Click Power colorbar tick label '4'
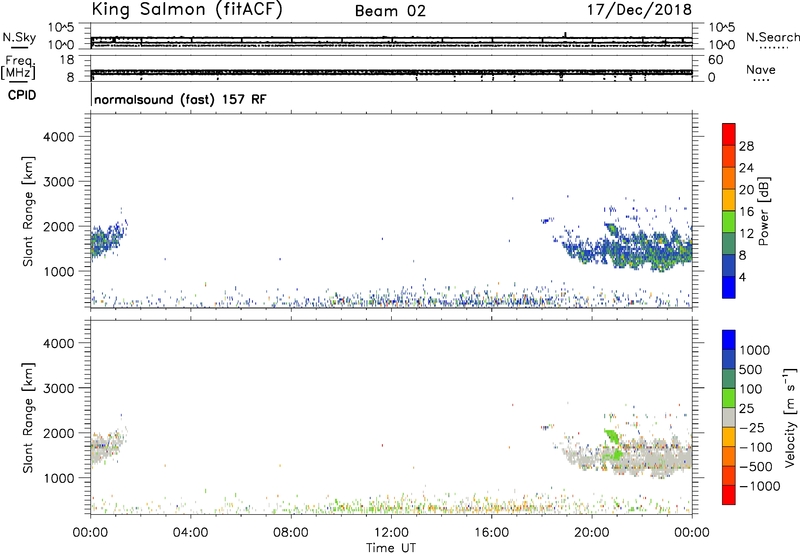This screenshot has width=800, height=554. pyautogui.click(x=742, y=277)
